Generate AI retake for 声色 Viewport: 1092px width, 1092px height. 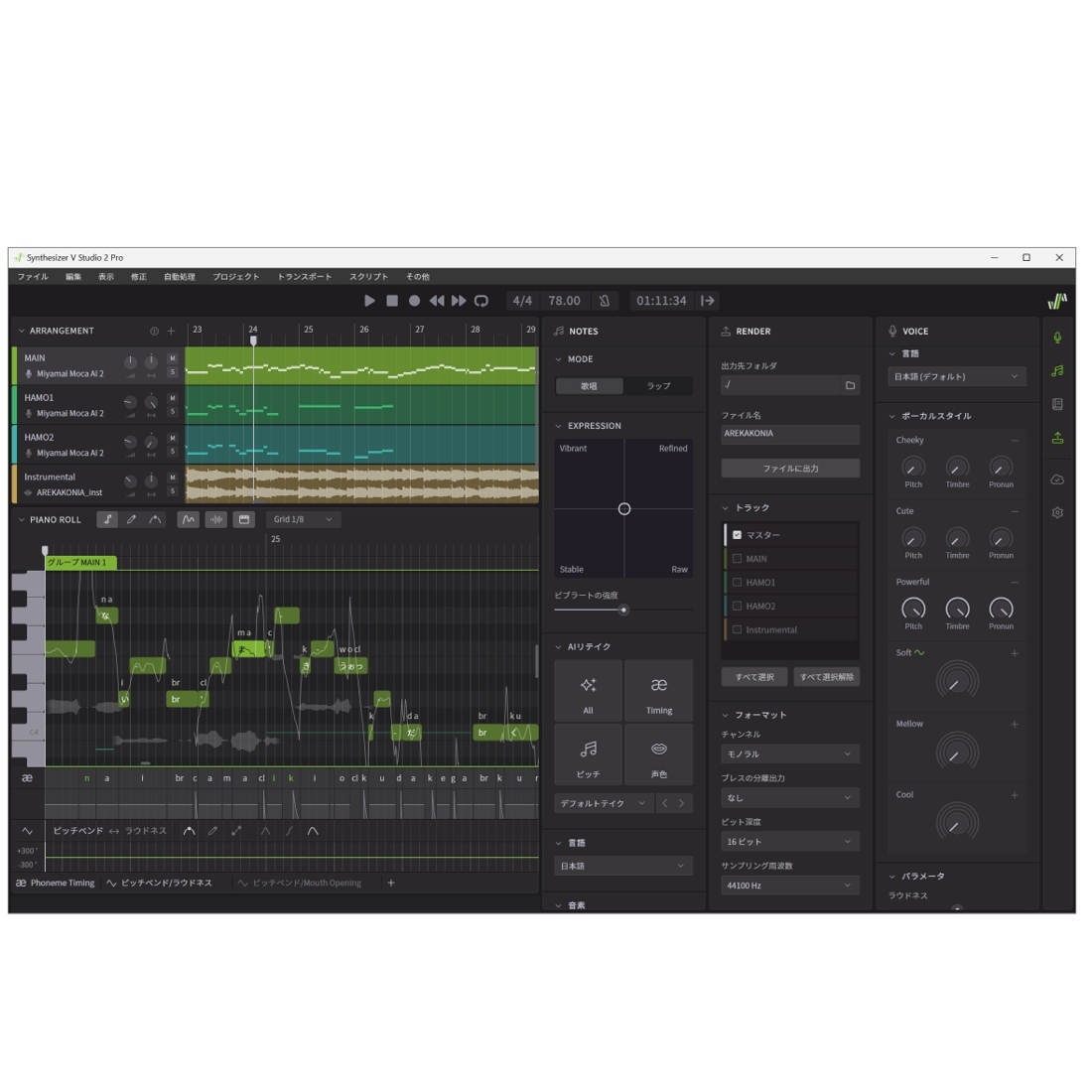(659, 754)
